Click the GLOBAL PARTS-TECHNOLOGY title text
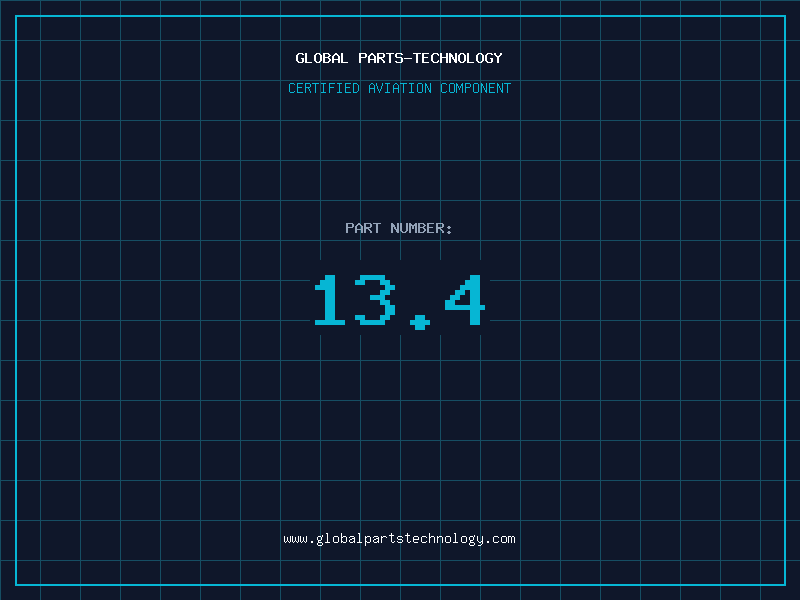This screenshot has height=600, width=800. pos(399,59)
